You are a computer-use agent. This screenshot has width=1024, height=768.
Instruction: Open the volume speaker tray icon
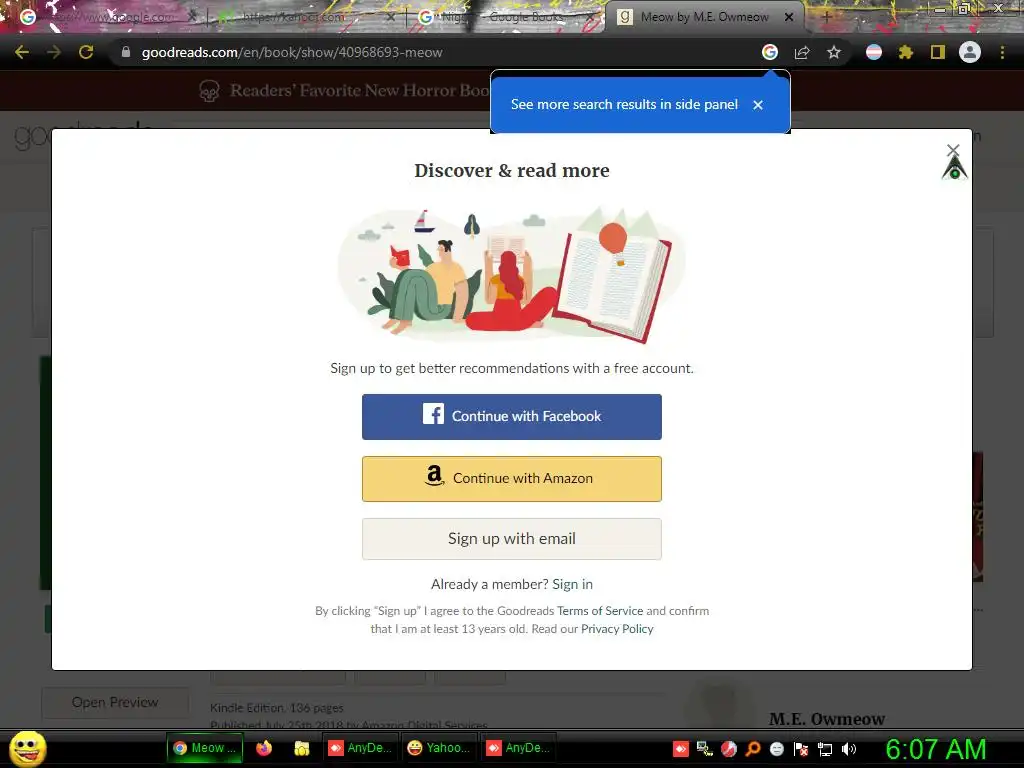click(849, 749)
